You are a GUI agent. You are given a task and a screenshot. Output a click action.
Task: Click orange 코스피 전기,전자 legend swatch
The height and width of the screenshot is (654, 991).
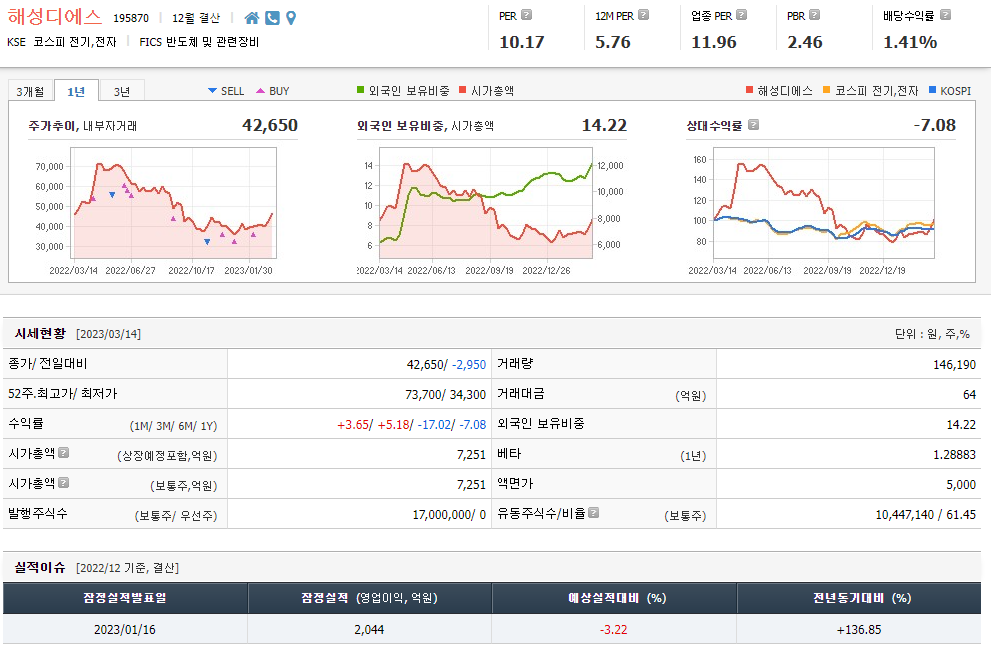pyautogui.click(x=827, y=90)
